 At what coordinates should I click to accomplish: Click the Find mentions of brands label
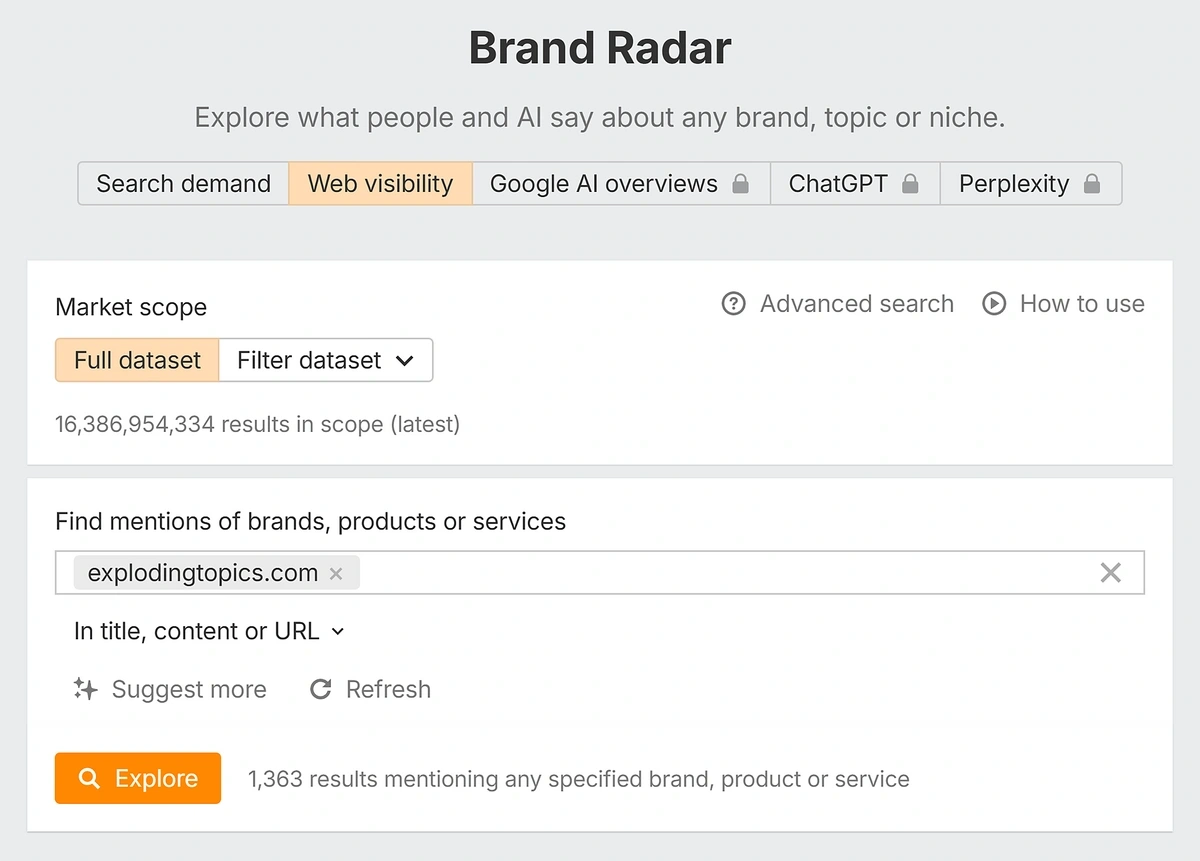tap(310, 521)
